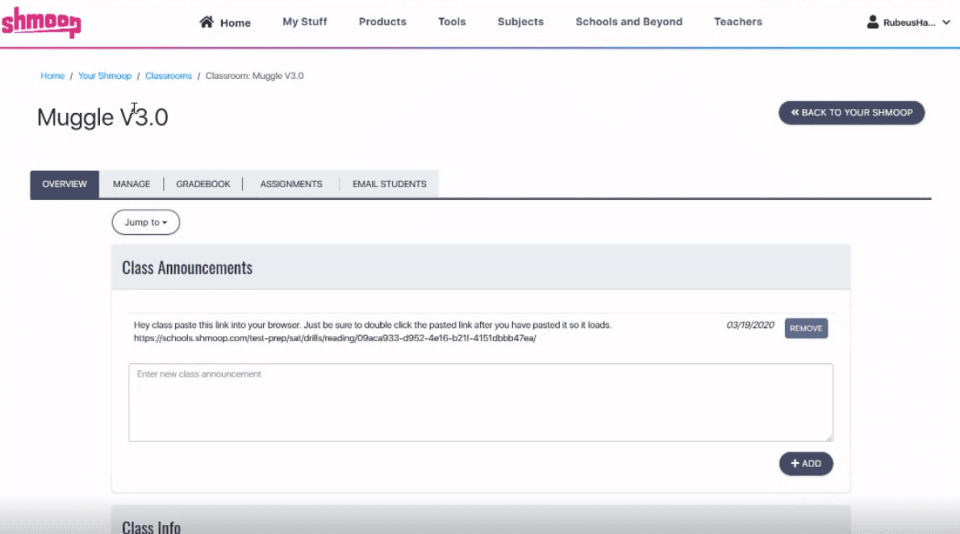Click the Class Info section heading
The height and width of the screenshot is (534, 960).
point(151,527)
